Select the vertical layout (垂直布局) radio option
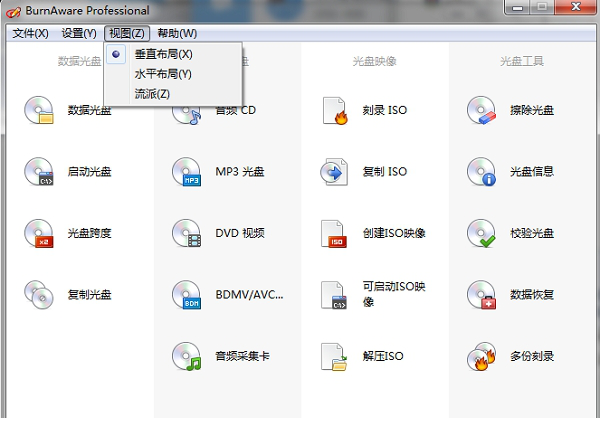This screenshot has width=600, height=434. click(x=116, y=54)
